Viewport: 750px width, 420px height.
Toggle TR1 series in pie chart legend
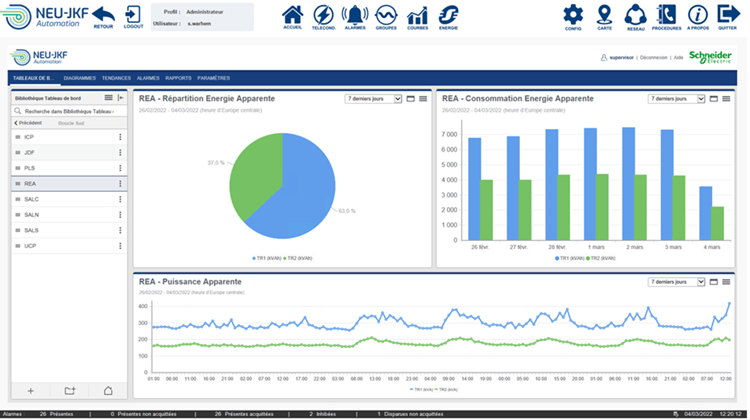pos(268,257)
